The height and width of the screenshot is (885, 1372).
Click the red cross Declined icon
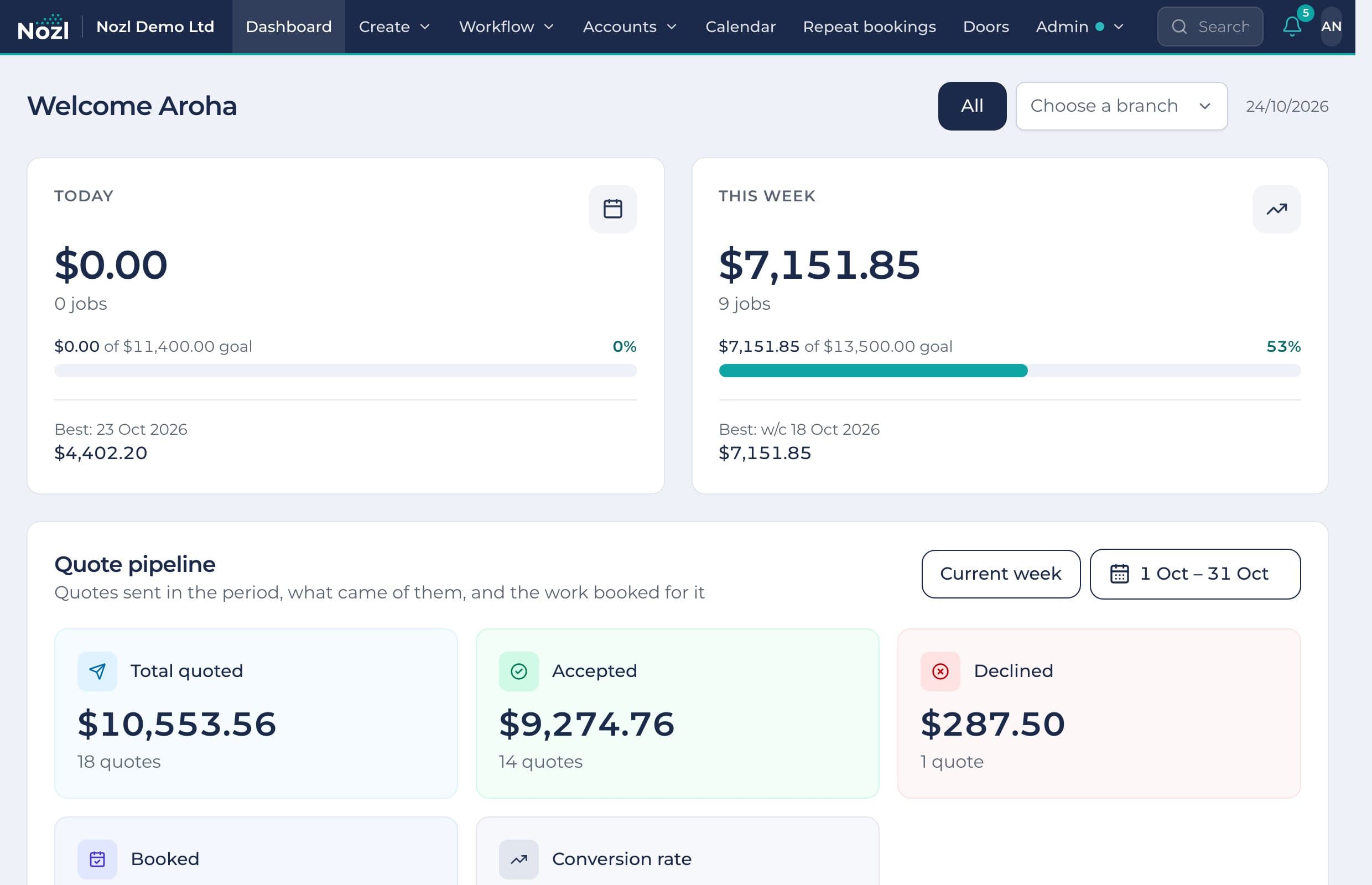(940, 671)
